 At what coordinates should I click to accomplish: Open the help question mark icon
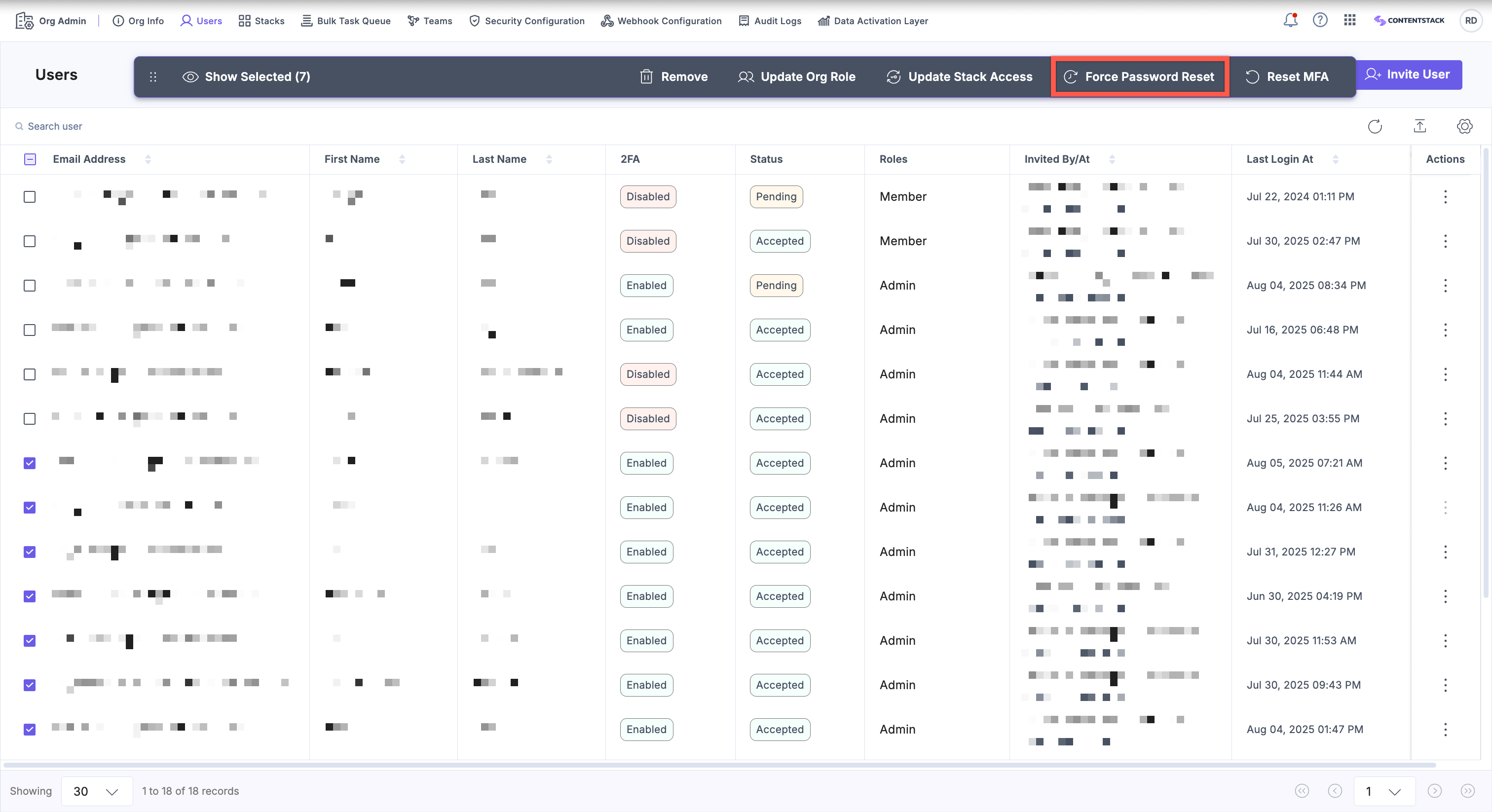1320,20
